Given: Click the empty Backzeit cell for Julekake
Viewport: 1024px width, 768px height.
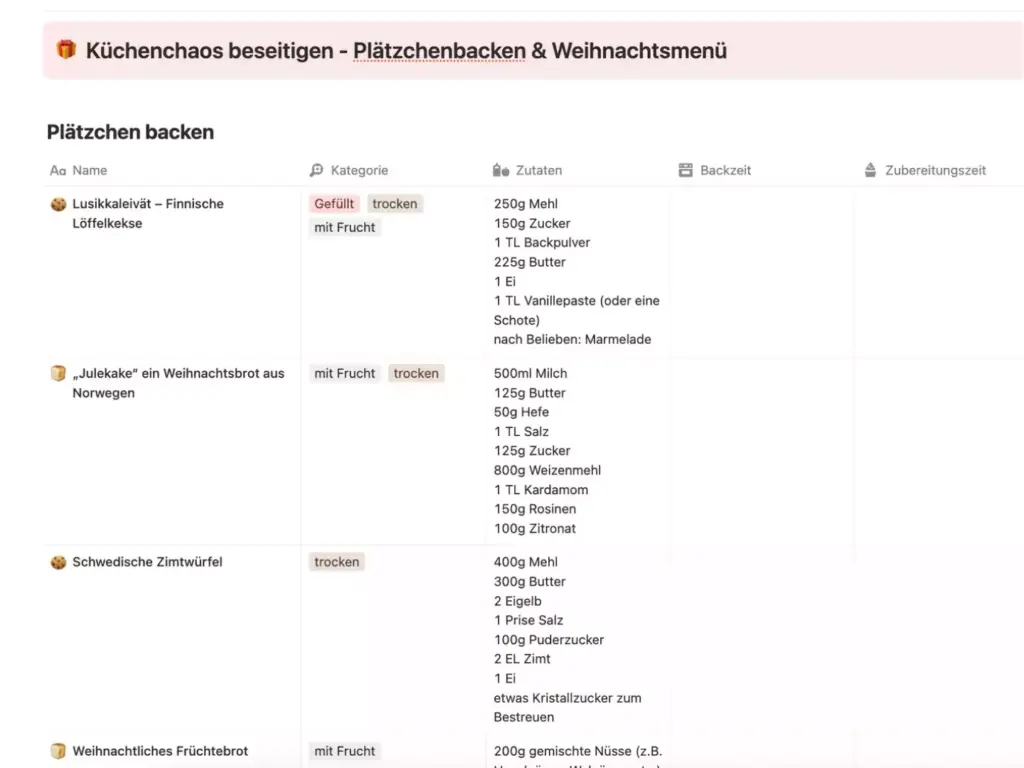Looking at the screenshot, I should point(760,450).
